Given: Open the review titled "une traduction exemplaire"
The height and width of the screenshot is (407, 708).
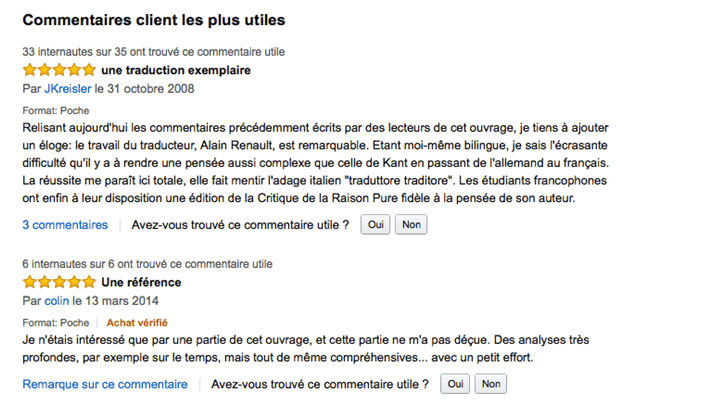Looking at the screenshot, I should point(176,70).
